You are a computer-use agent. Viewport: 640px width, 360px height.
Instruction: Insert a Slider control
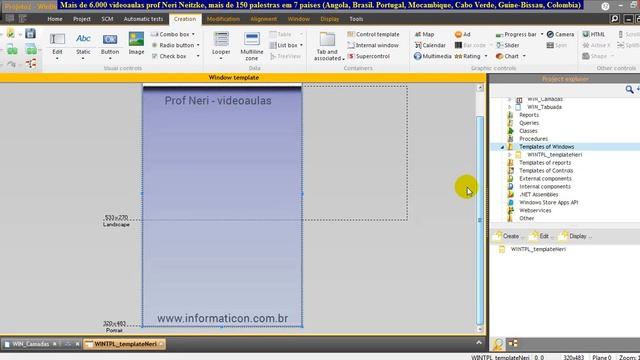507,45
